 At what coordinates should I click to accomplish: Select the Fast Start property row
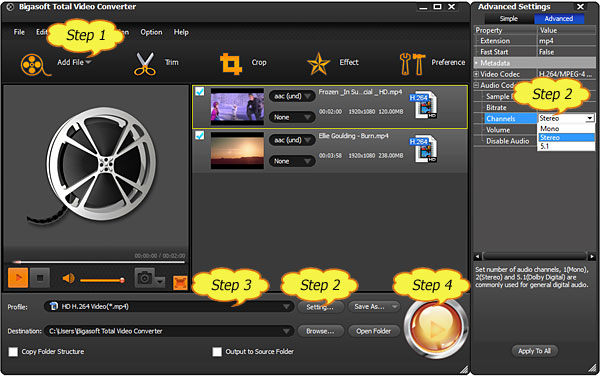click(535, 52)
